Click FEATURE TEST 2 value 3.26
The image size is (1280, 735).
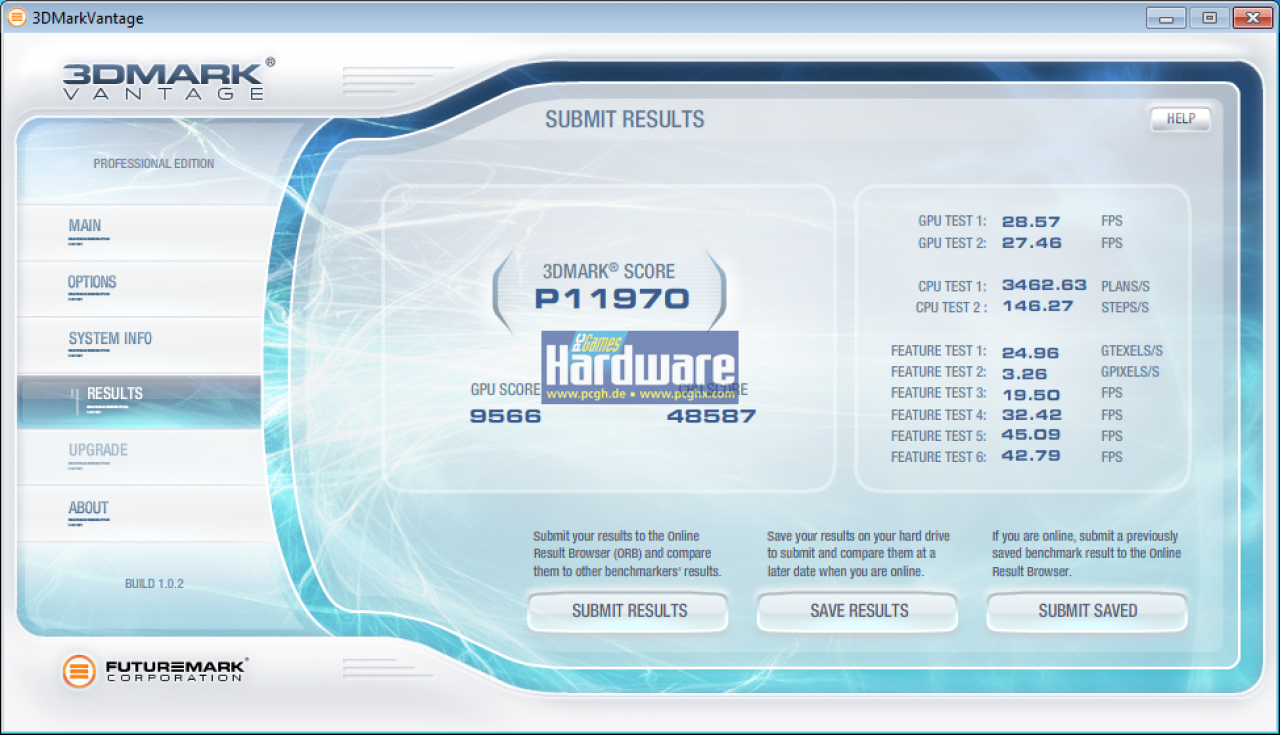1024,373
